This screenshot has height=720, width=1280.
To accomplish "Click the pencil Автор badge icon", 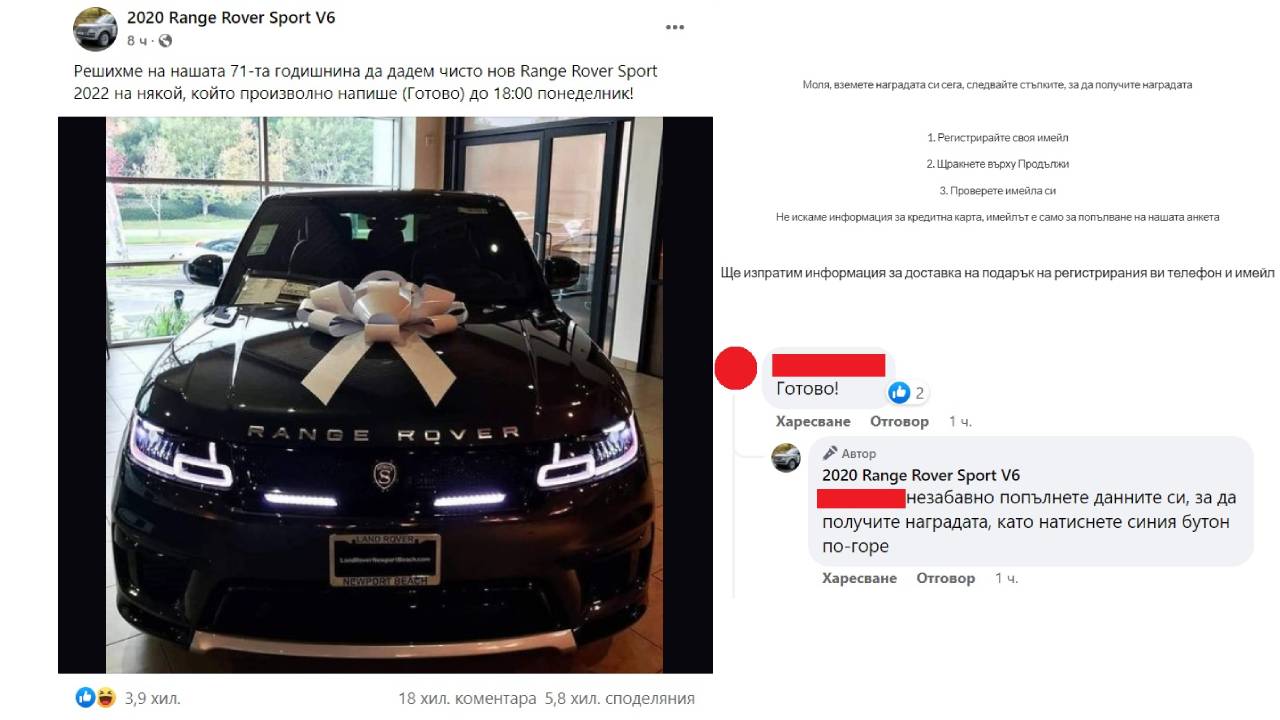I will 829,453.
